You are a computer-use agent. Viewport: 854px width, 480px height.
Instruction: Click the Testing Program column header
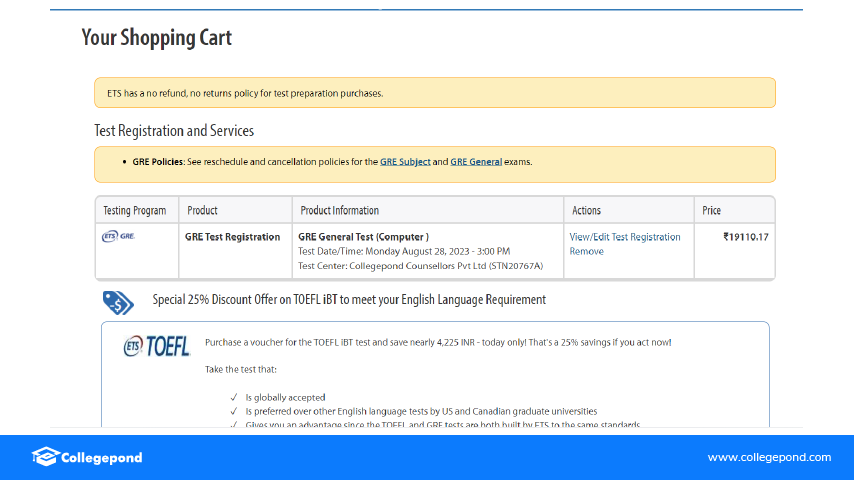(x=134, y=210)
